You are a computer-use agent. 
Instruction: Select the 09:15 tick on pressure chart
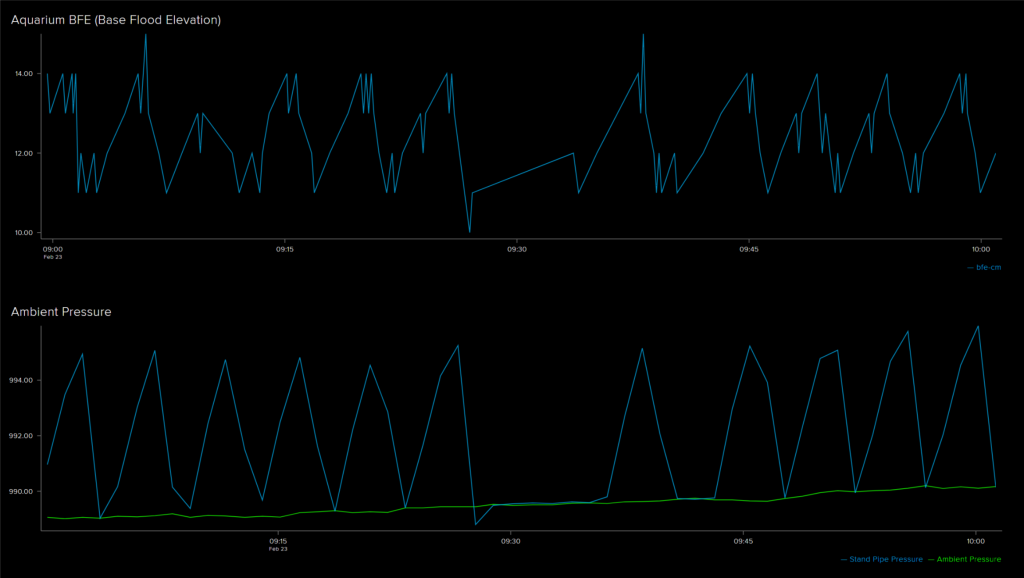[x=278, y=541]
